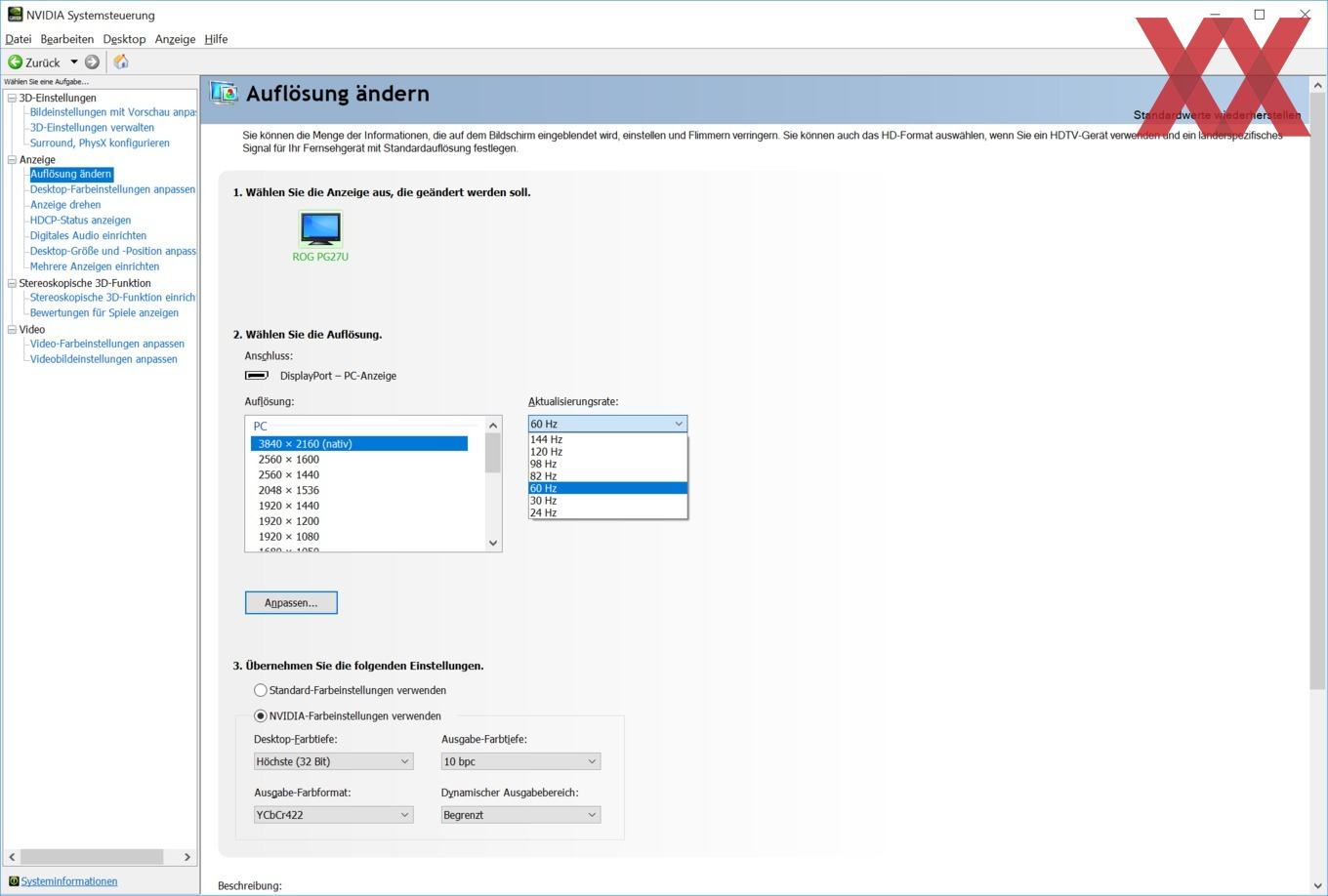This screenshot has width=1328, height=896.
Task: Click left sidebar horizontal scrollbar right arrow
Action: click(x=187, y=857)
